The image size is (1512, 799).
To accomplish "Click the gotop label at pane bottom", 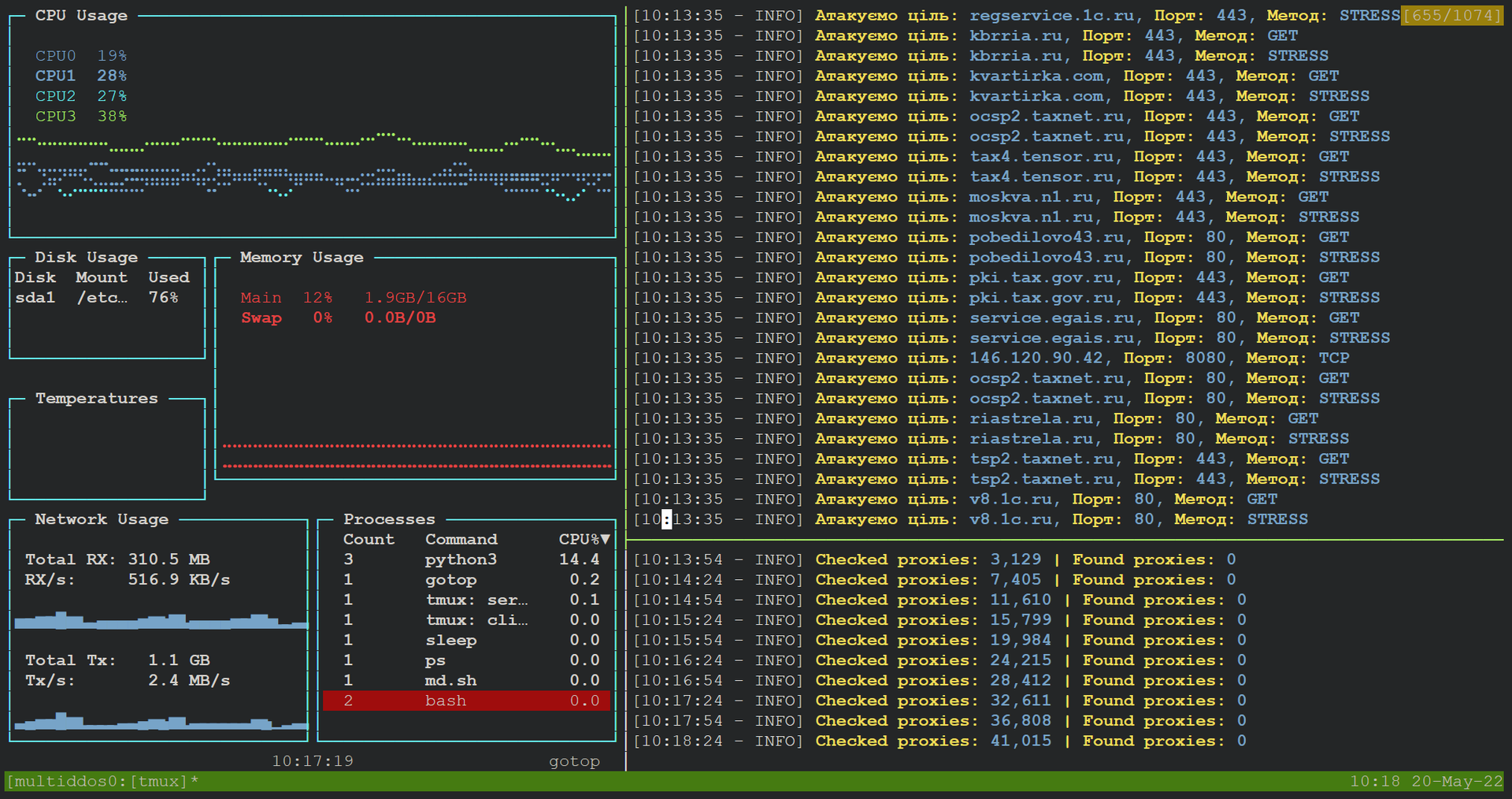I will pos(574,761).
